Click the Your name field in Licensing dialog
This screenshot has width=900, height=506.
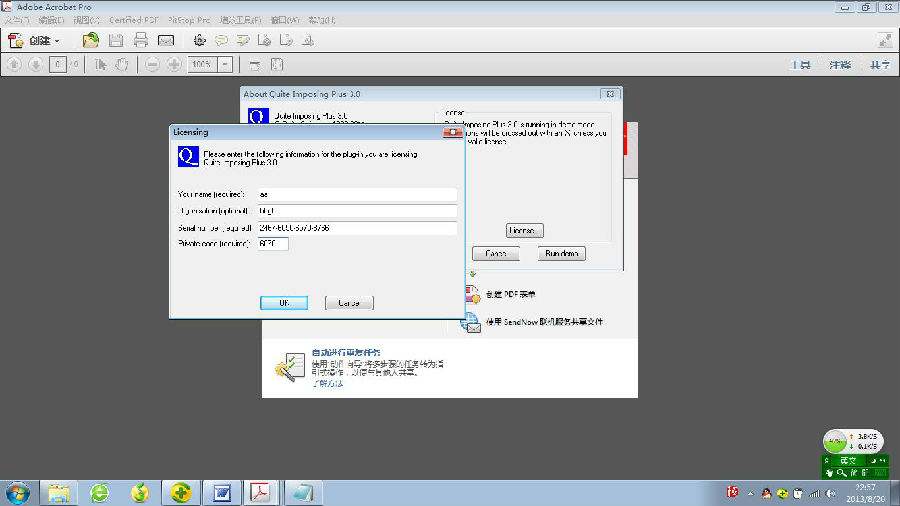tap(357, 194)
